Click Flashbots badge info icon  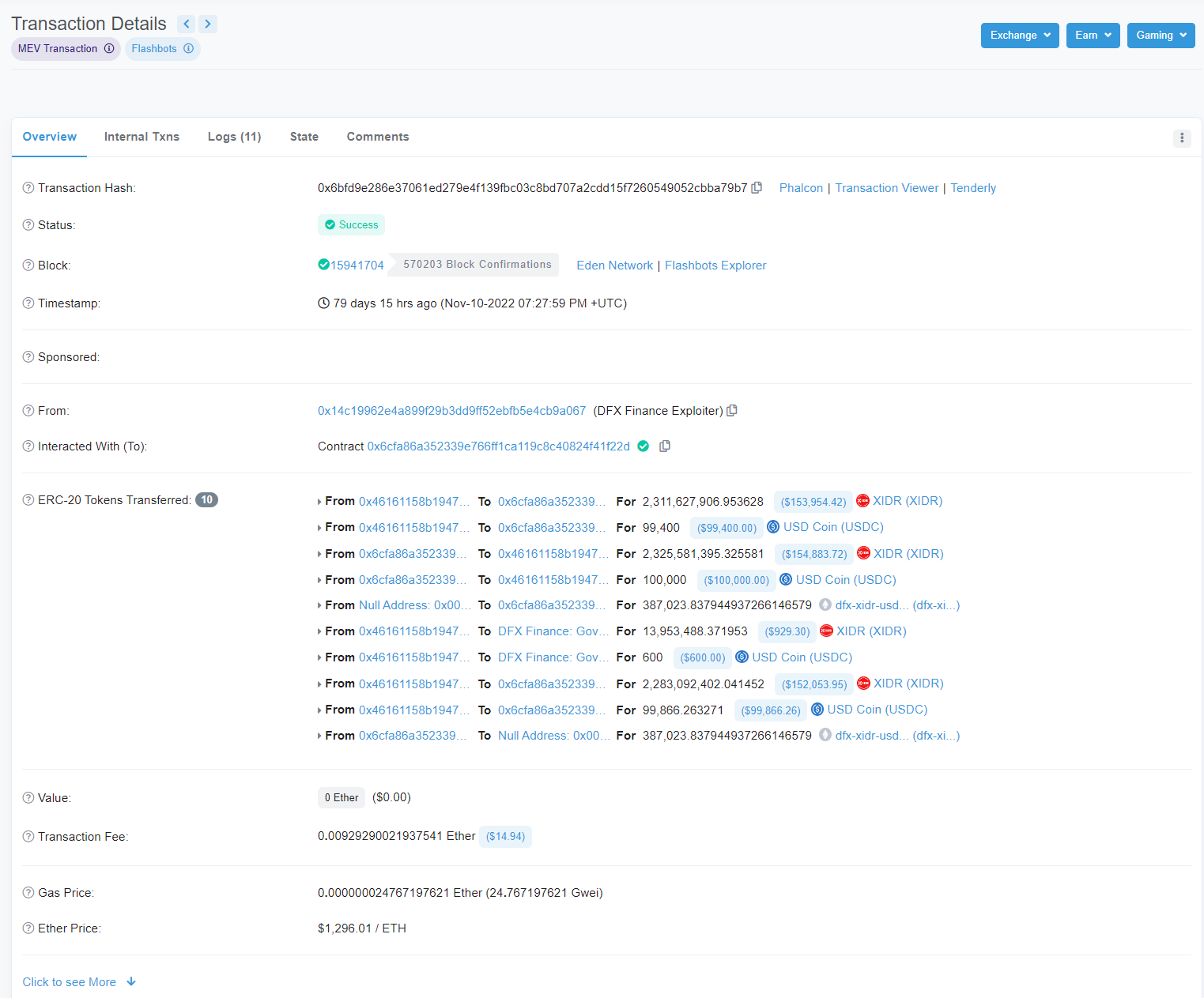[x=188, y=48]
